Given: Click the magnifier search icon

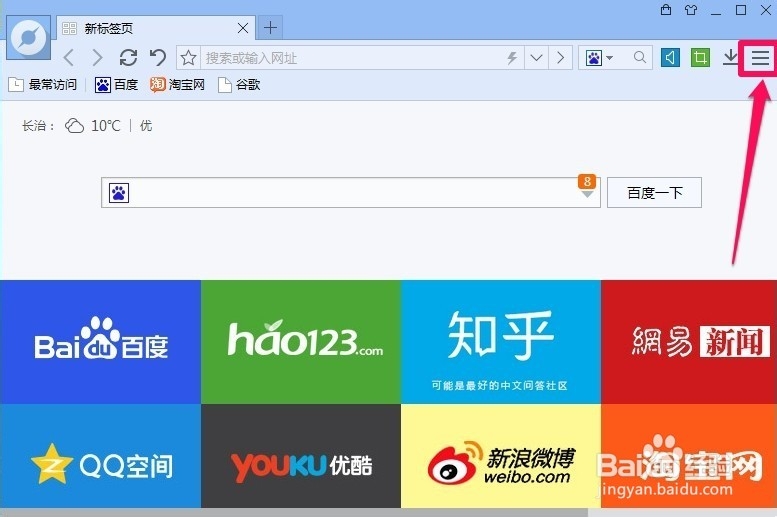Looking at the screenshot, I should tap(640, 57).
